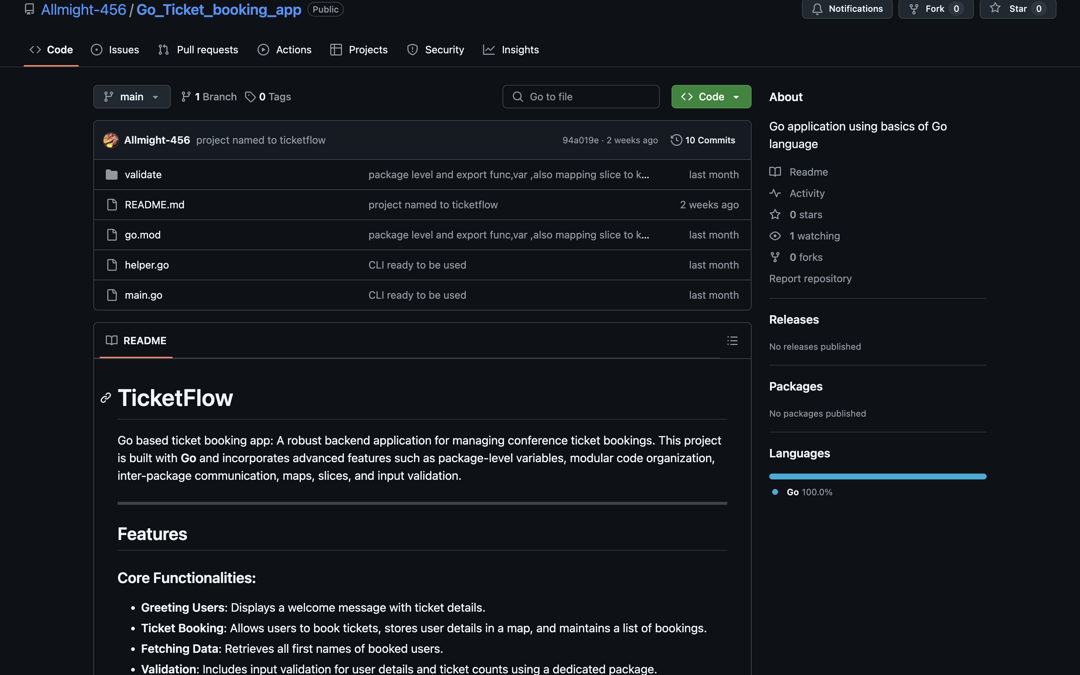This screenshot has height=675, width=1080.
Task: Click the helper.go file icon
Action: pyautogui.click(x=112, y=265)
